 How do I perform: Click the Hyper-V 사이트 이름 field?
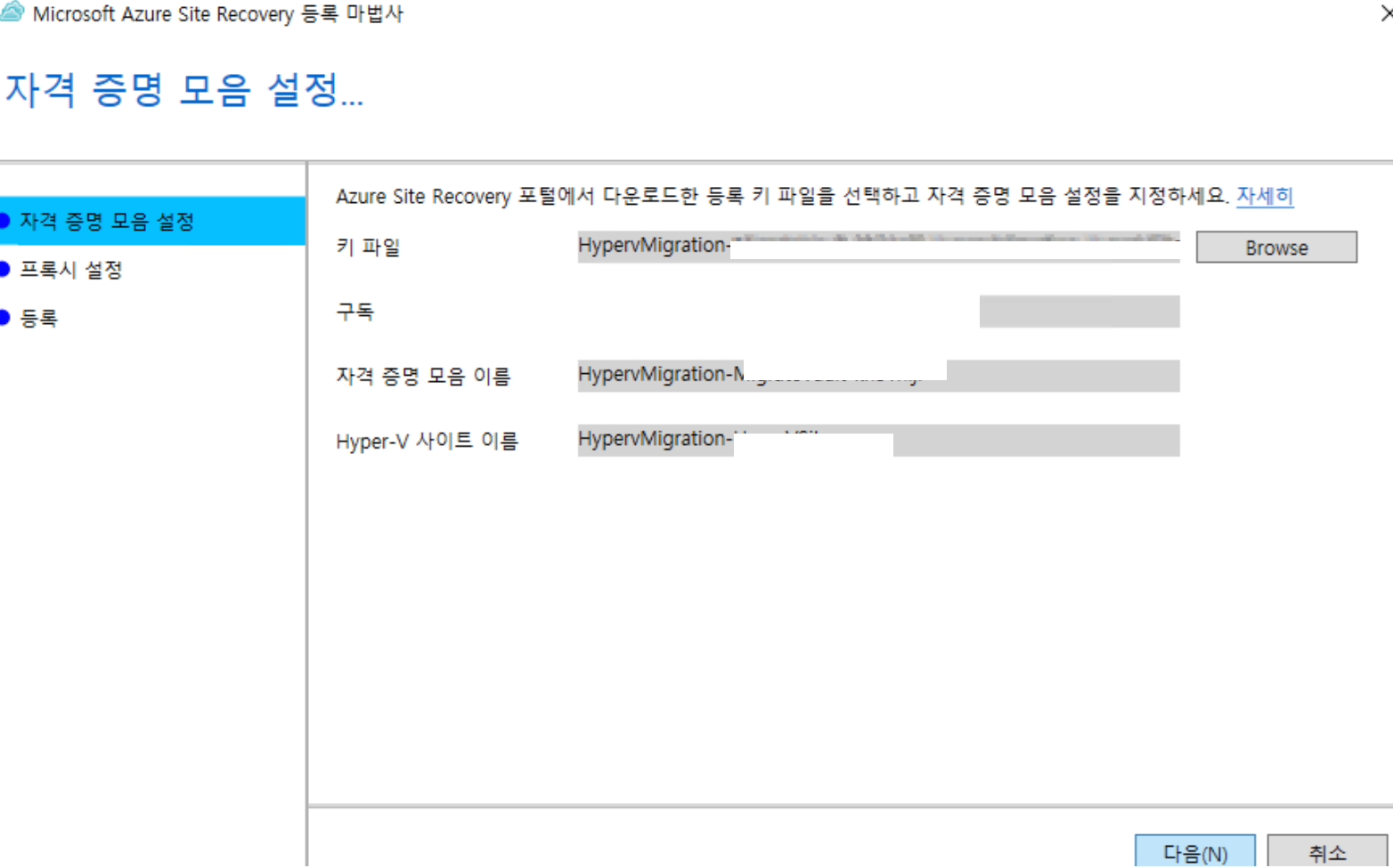(x=878, y=441)
